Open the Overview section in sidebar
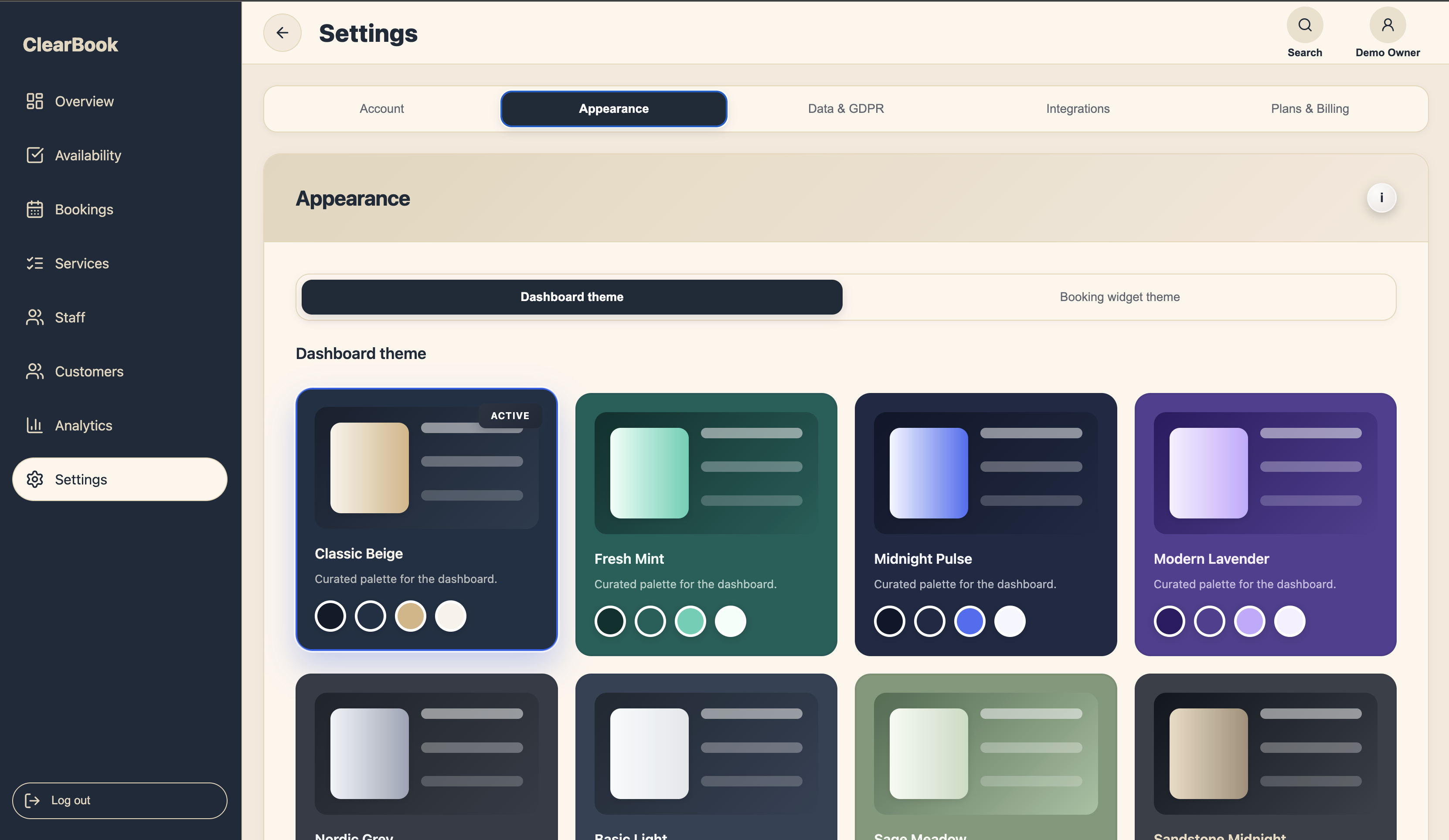The image size is (1449, 840). click(x=34, y=101)
